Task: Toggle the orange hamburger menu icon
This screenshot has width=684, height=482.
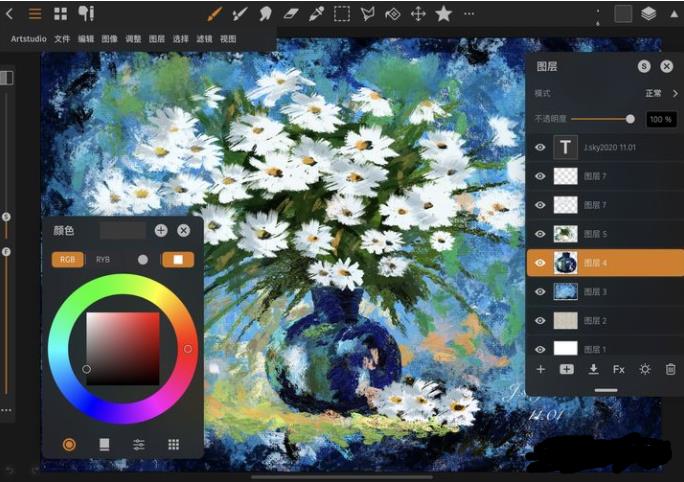Action: (x=35, y=14)
